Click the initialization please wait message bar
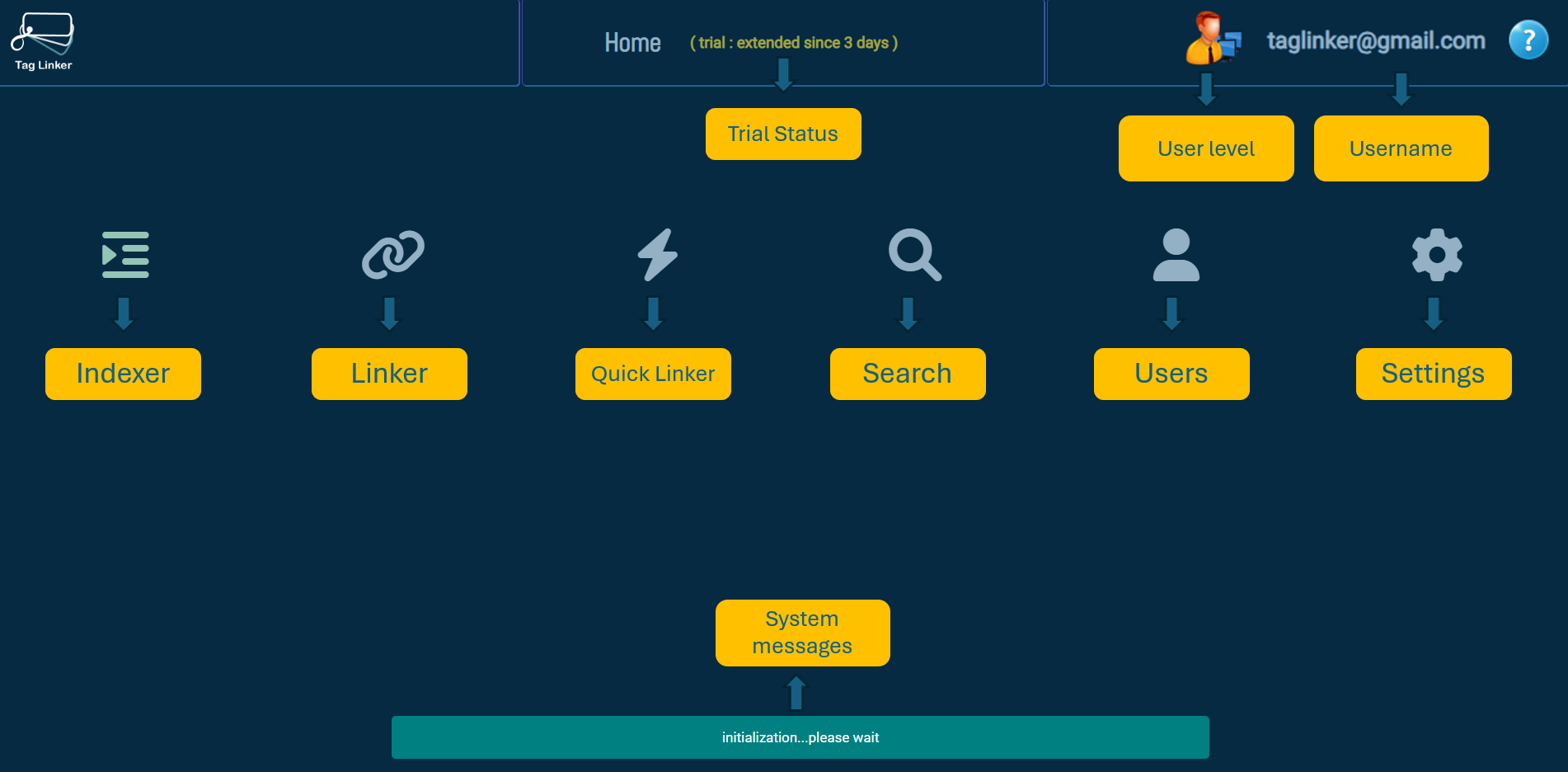This screenshot has width=1568, height=772. [800, 737]
